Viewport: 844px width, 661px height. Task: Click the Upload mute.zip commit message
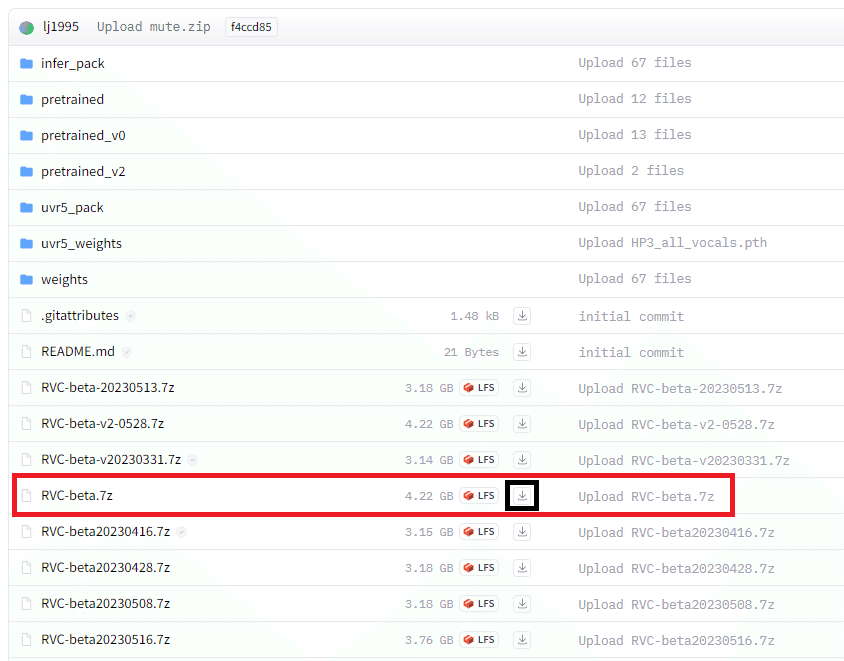coord(153,26)
